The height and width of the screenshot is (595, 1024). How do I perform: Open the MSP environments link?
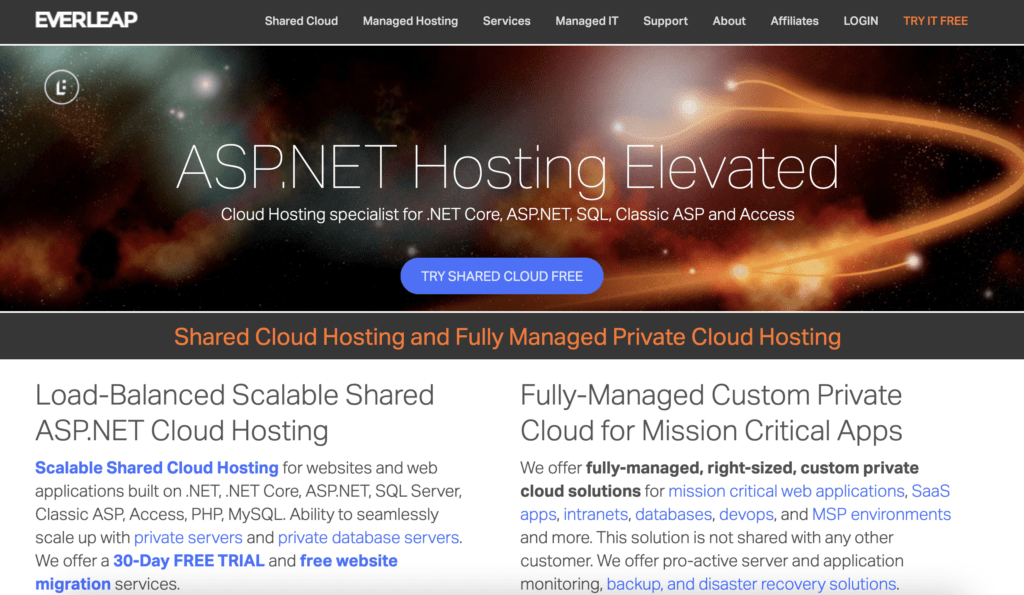[x=881, y=514]
